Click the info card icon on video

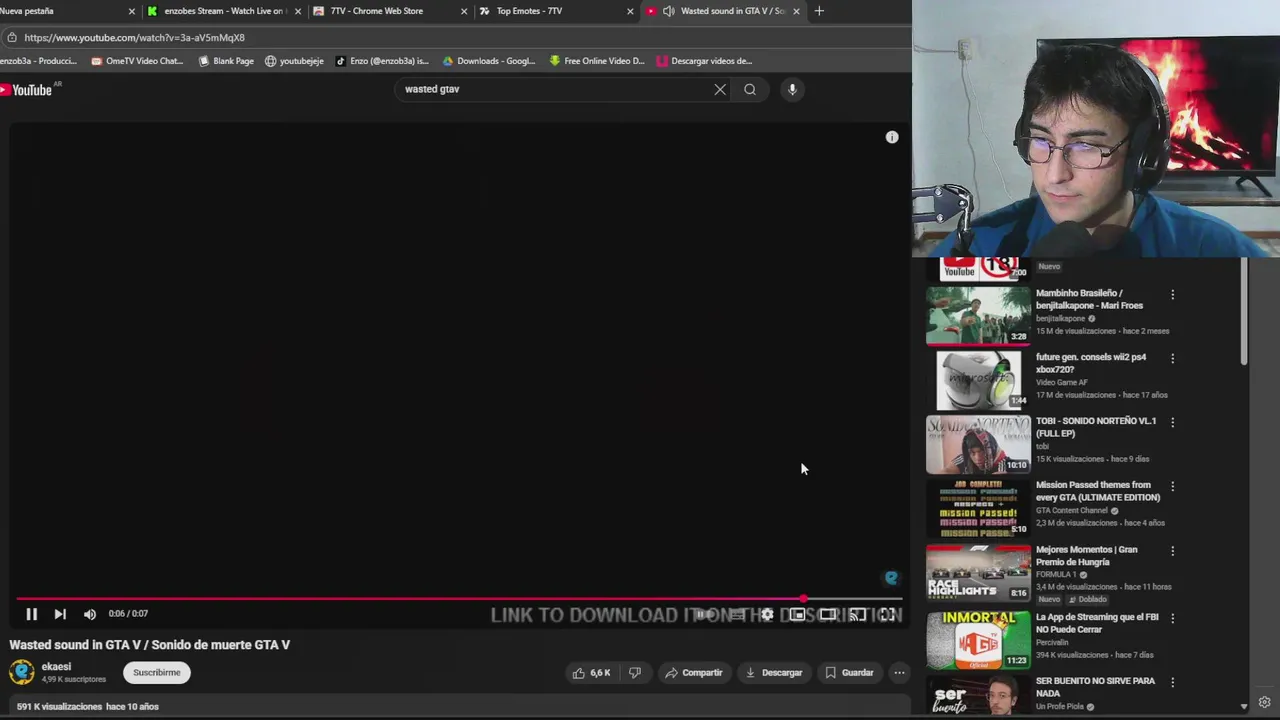pyautogui.click(x=892, y=137)
